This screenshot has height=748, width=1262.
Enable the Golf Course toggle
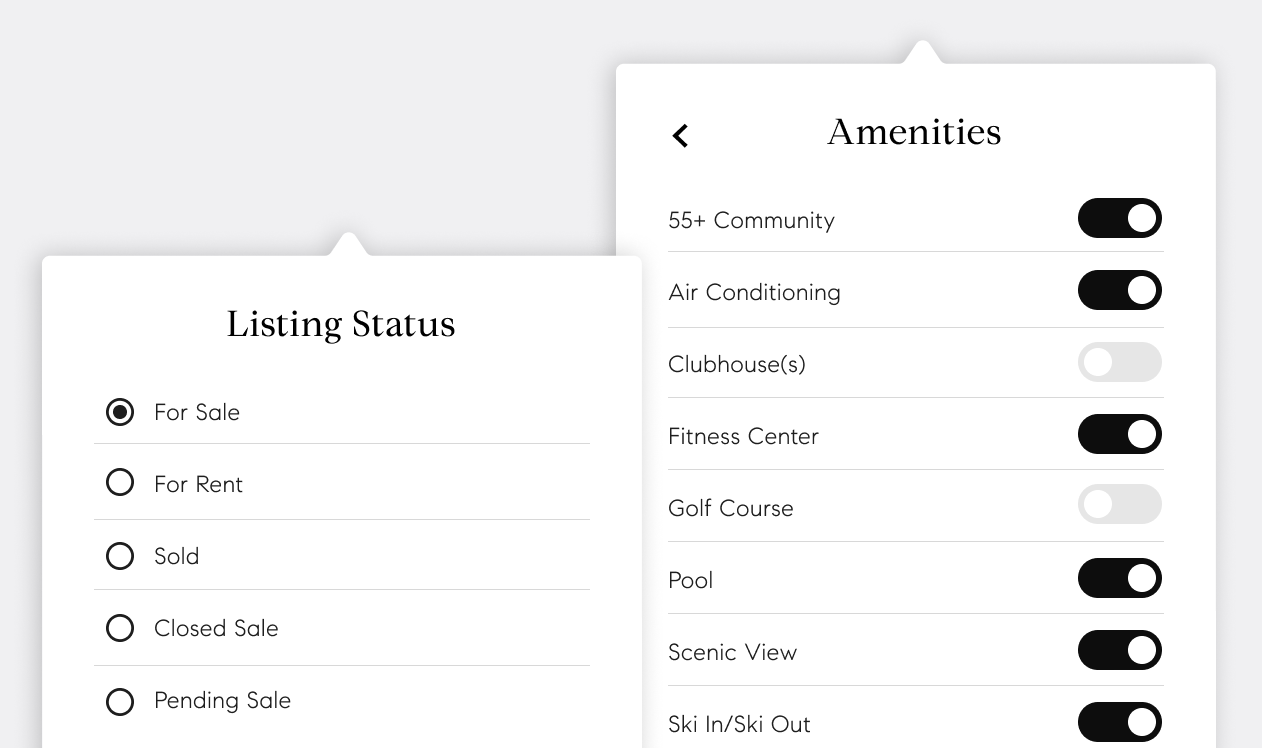coord(1119,505)
